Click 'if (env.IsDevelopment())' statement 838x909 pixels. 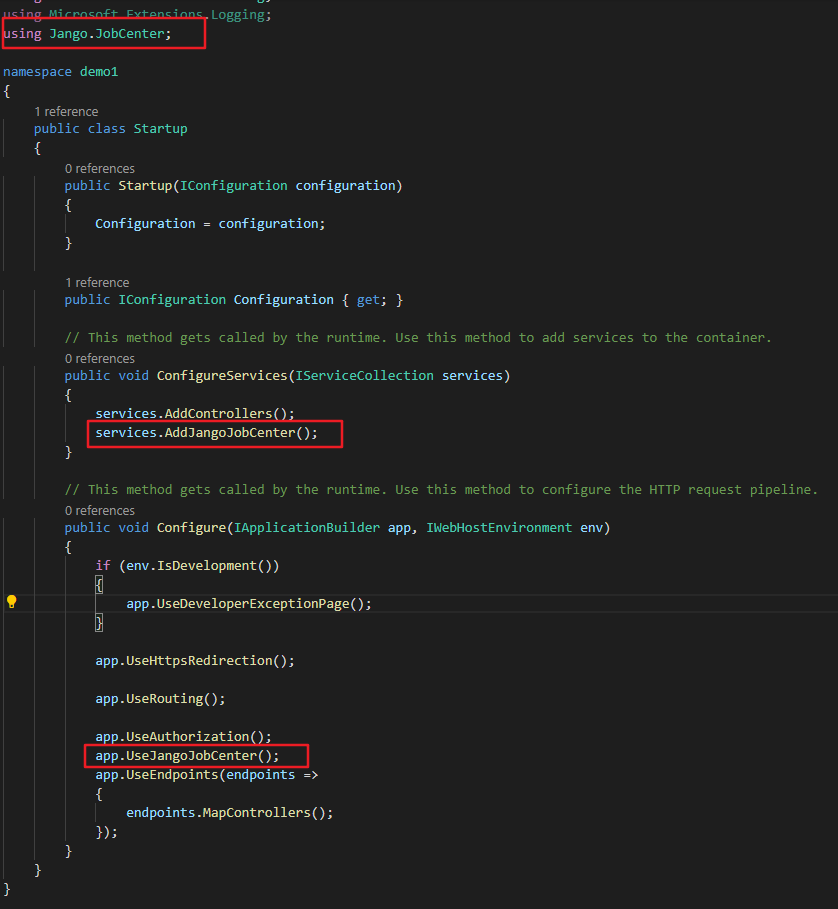click(x=187, y=566)
